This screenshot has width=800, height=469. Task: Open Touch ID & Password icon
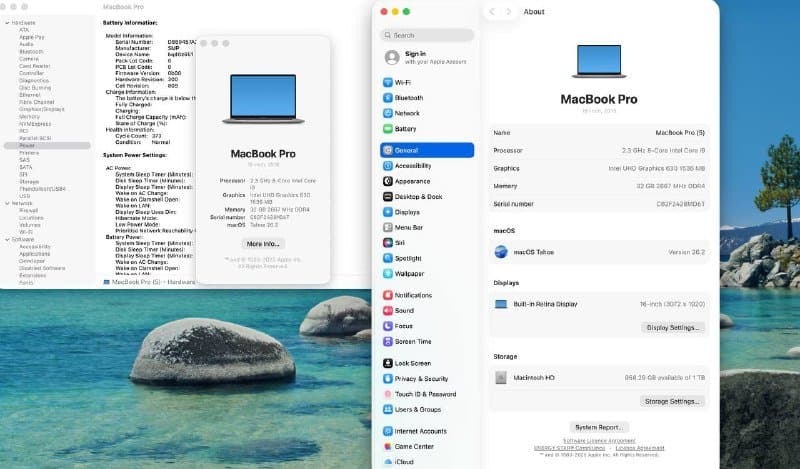[388, 394]
